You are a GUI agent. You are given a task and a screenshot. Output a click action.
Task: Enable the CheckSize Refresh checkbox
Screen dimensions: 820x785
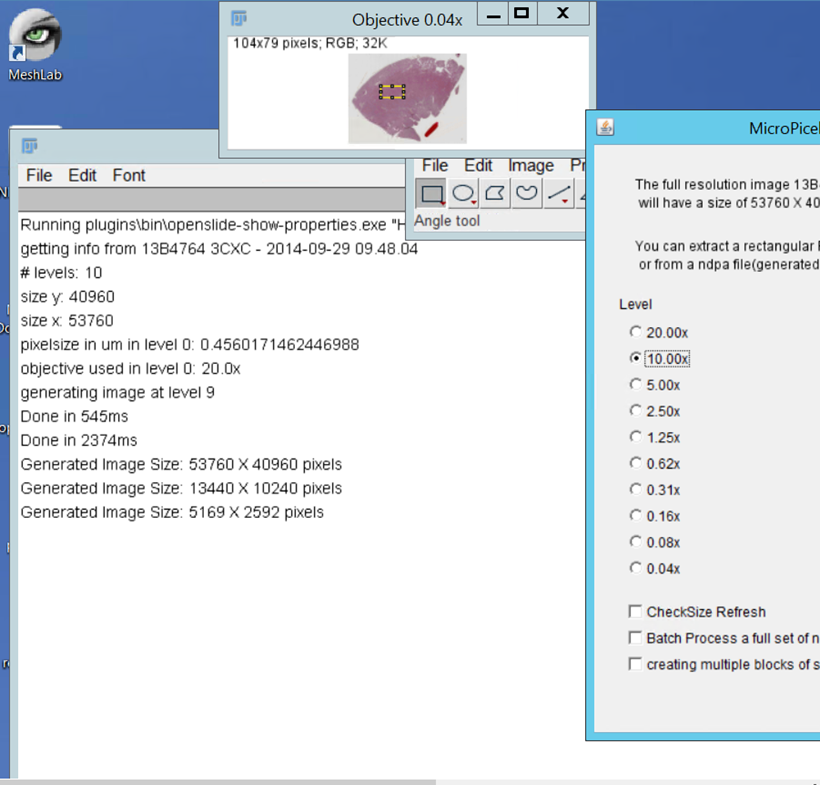(635, 612)
